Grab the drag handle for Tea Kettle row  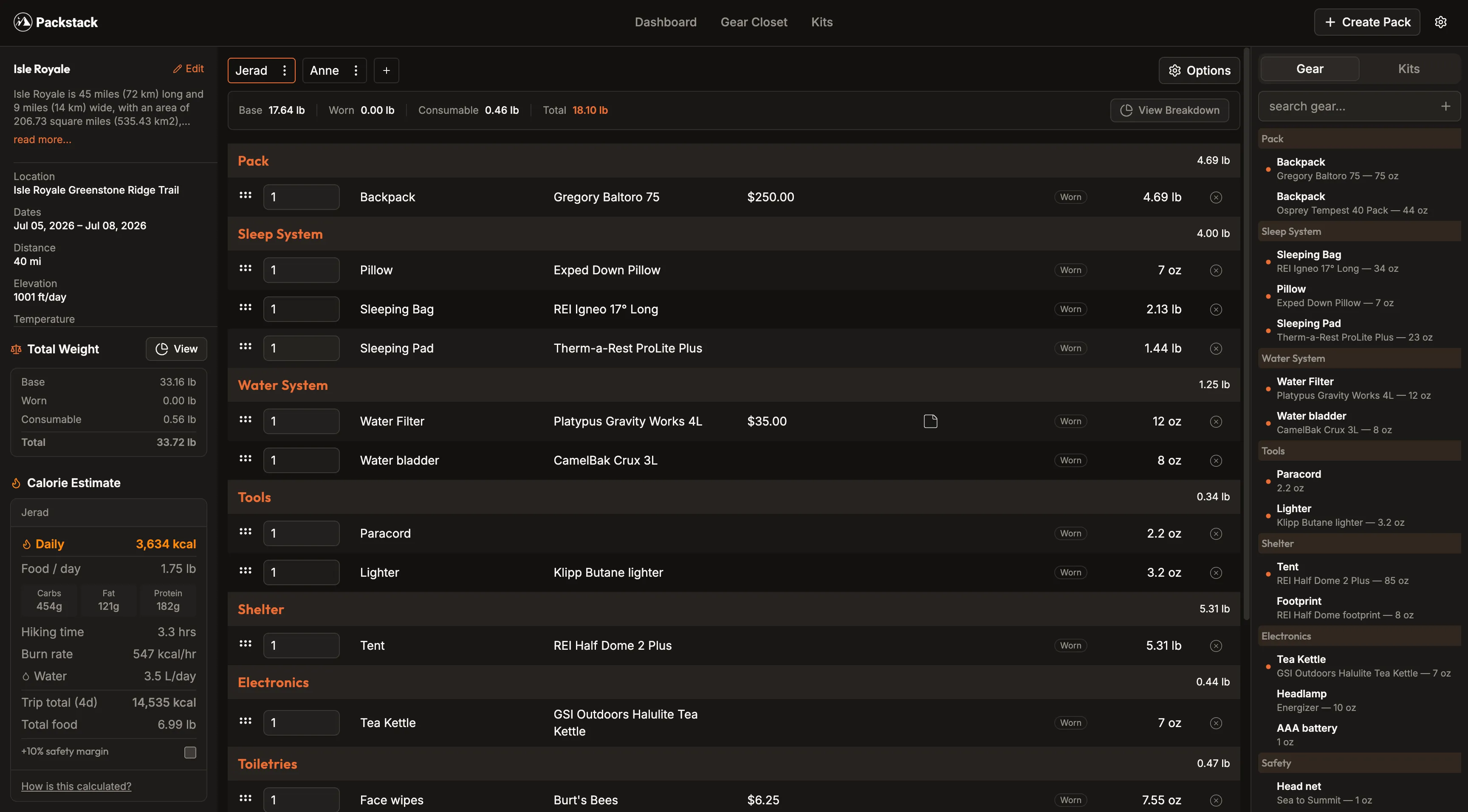point(246,721)
